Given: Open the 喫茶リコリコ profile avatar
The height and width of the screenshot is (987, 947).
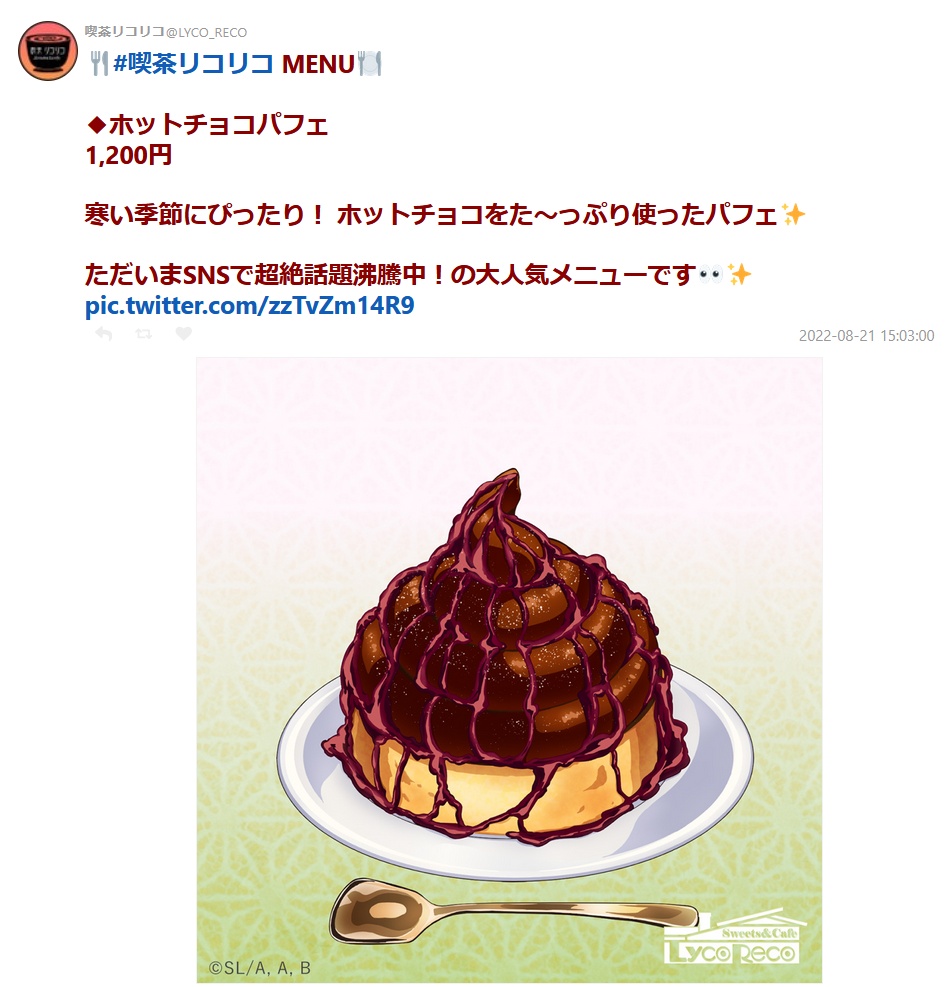Looking at the screenshot, I should point(48,51).
